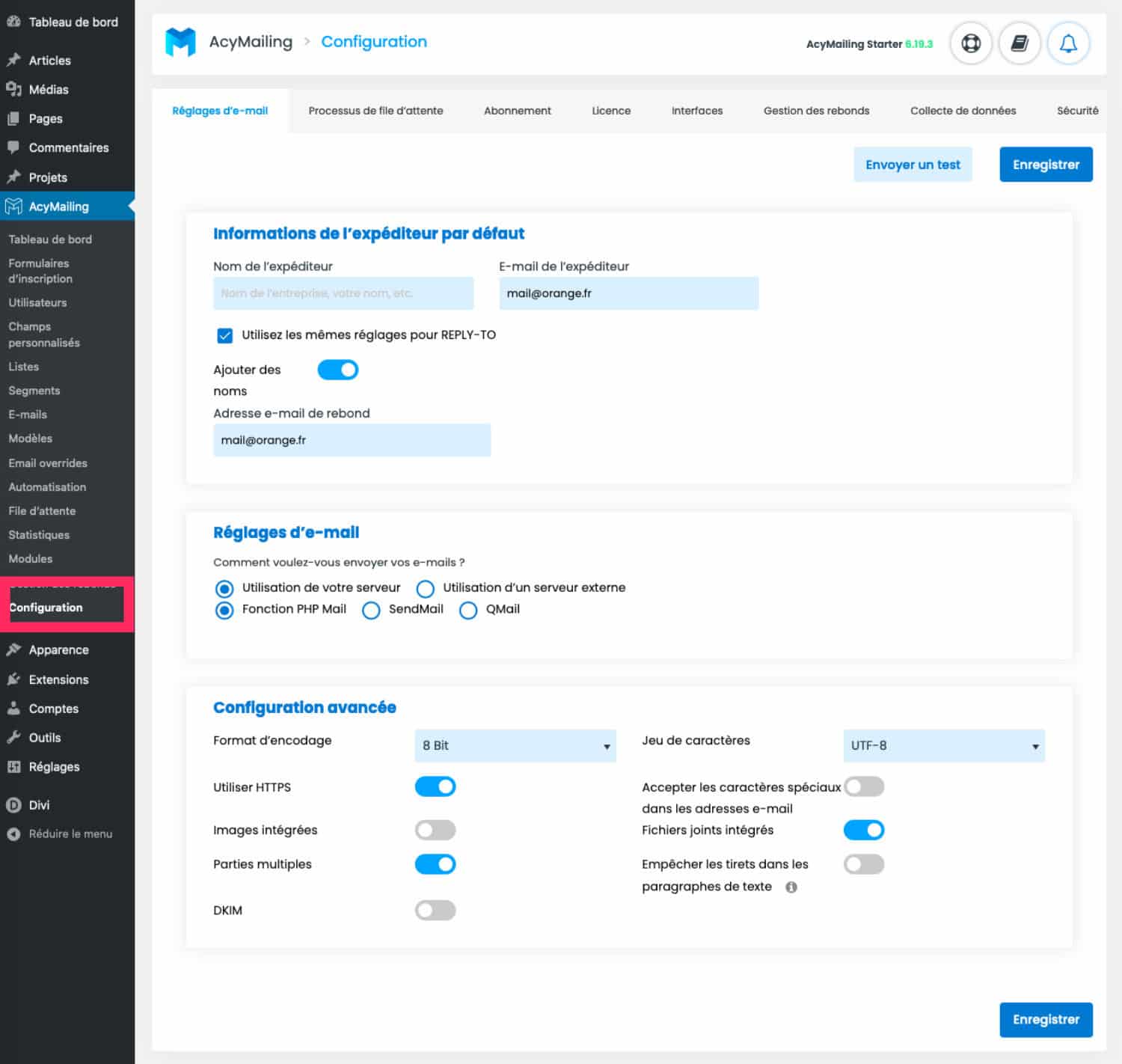Select Utilisation d'un serveur externe radio
The width and height of the screenshot is (1122, 1064).
(425, 589)
